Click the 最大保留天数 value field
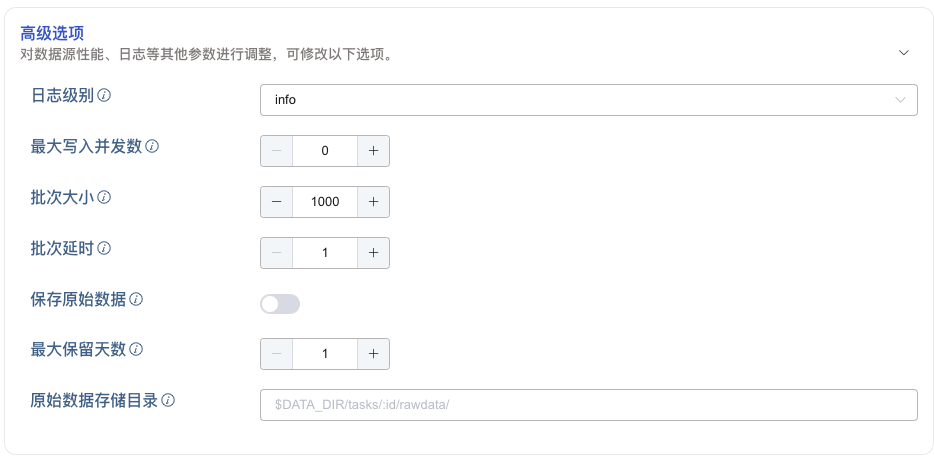 pyautogui.click(x=325, y=354)
